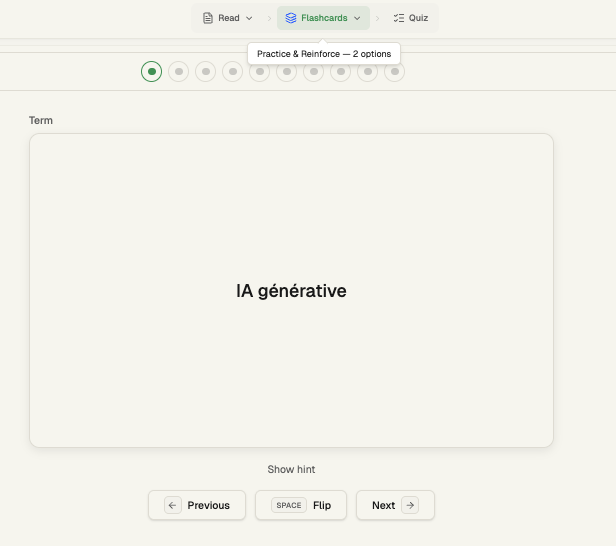
Task: Click breadcrumb chevron between Read and Flashcards
Action: coord(269,18)
